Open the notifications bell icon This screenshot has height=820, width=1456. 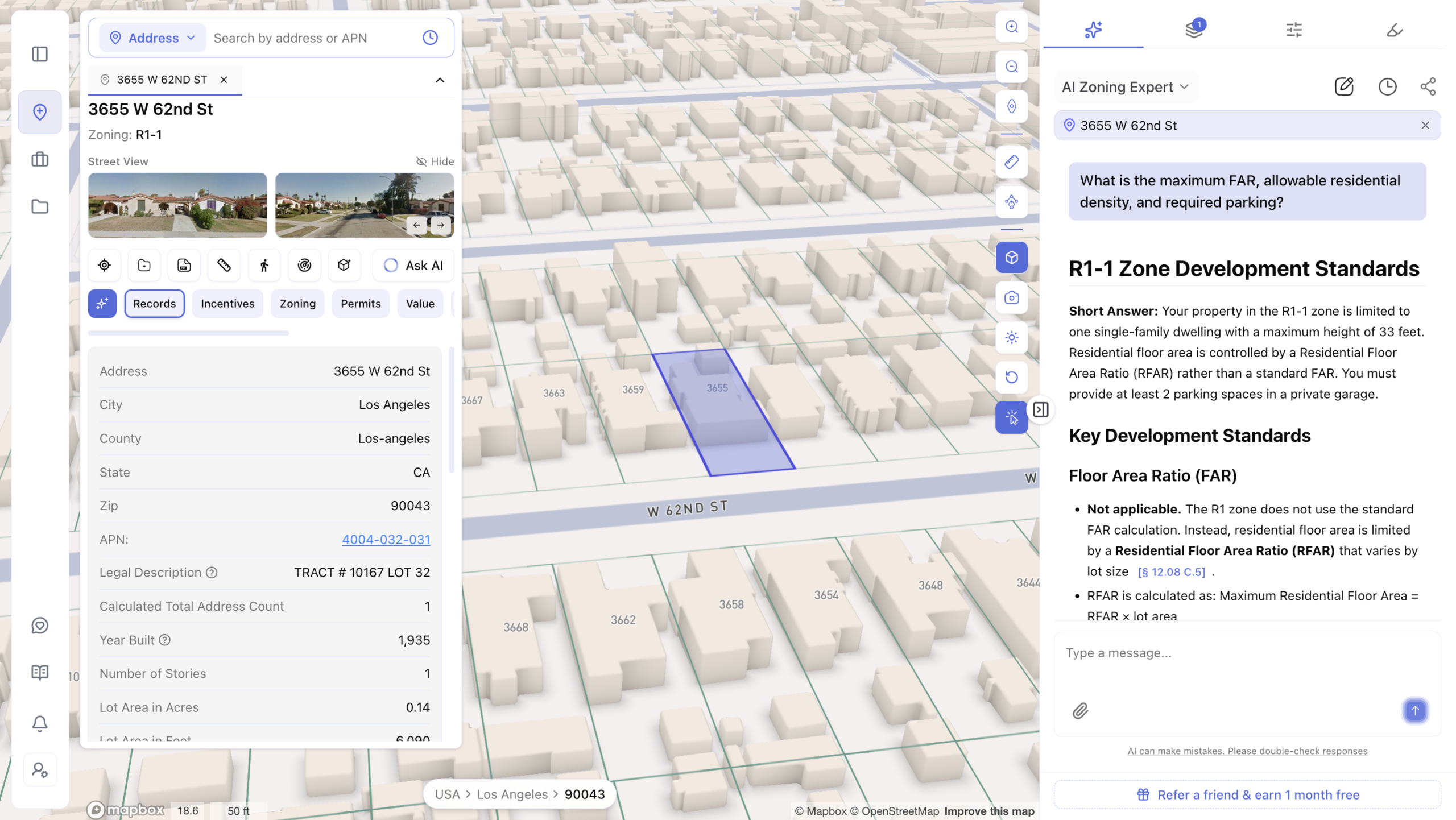[40, 723]
